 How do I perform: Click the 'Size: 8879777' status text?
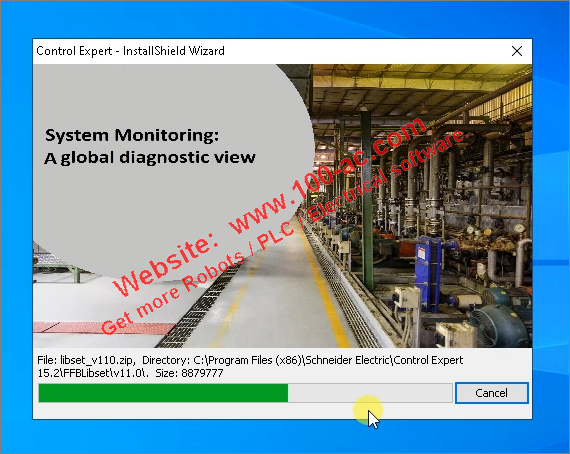pos(189,373)
